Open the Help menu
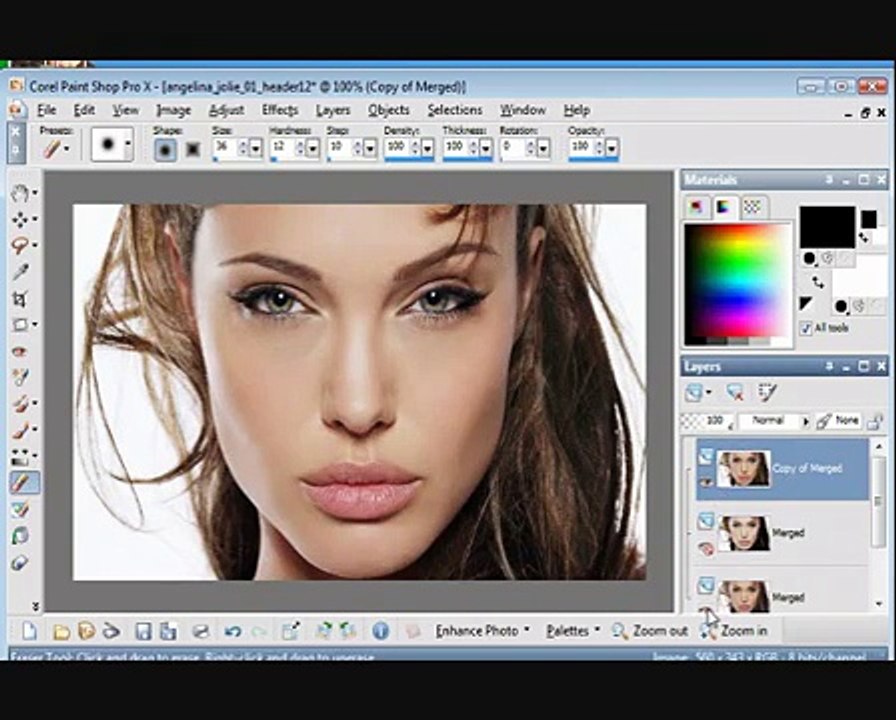The height and width of the screenshot is (720, 896). pos(577,110)
